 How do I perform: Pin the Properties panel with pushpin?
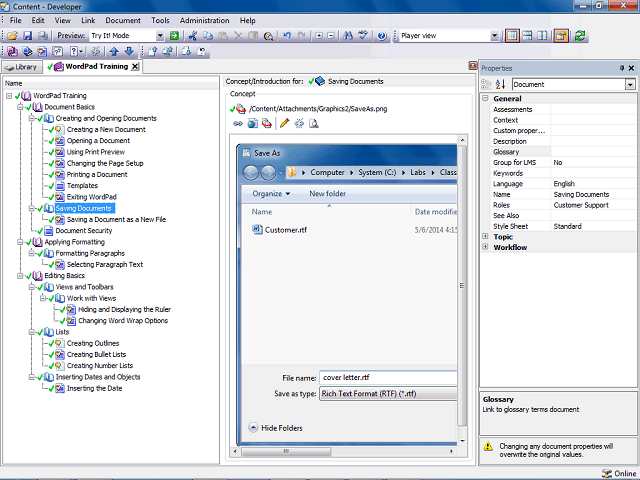[x=622, y=68]
